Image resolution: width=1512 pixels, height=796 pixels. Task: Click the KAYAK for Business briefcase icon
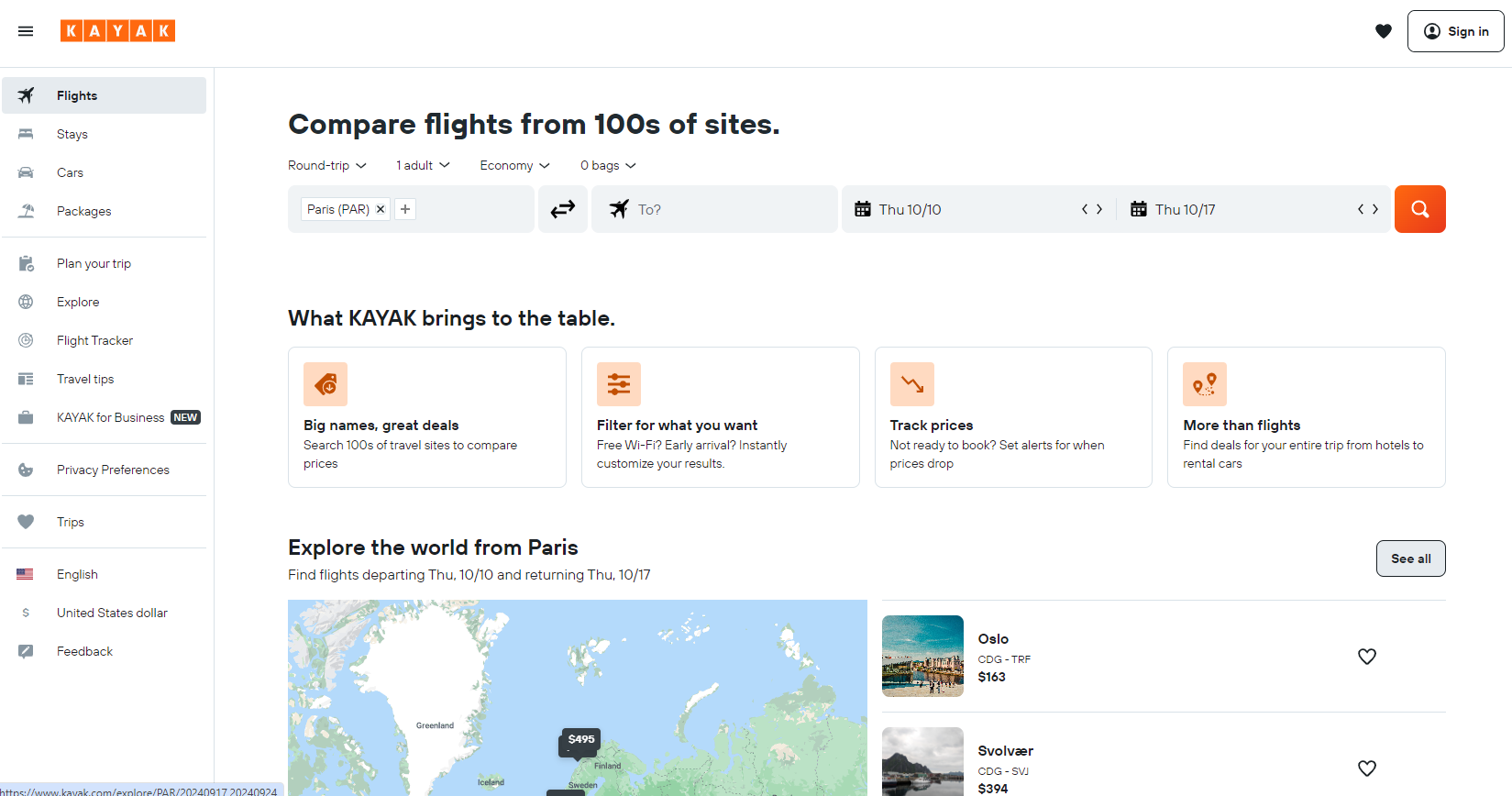[26, 417]
